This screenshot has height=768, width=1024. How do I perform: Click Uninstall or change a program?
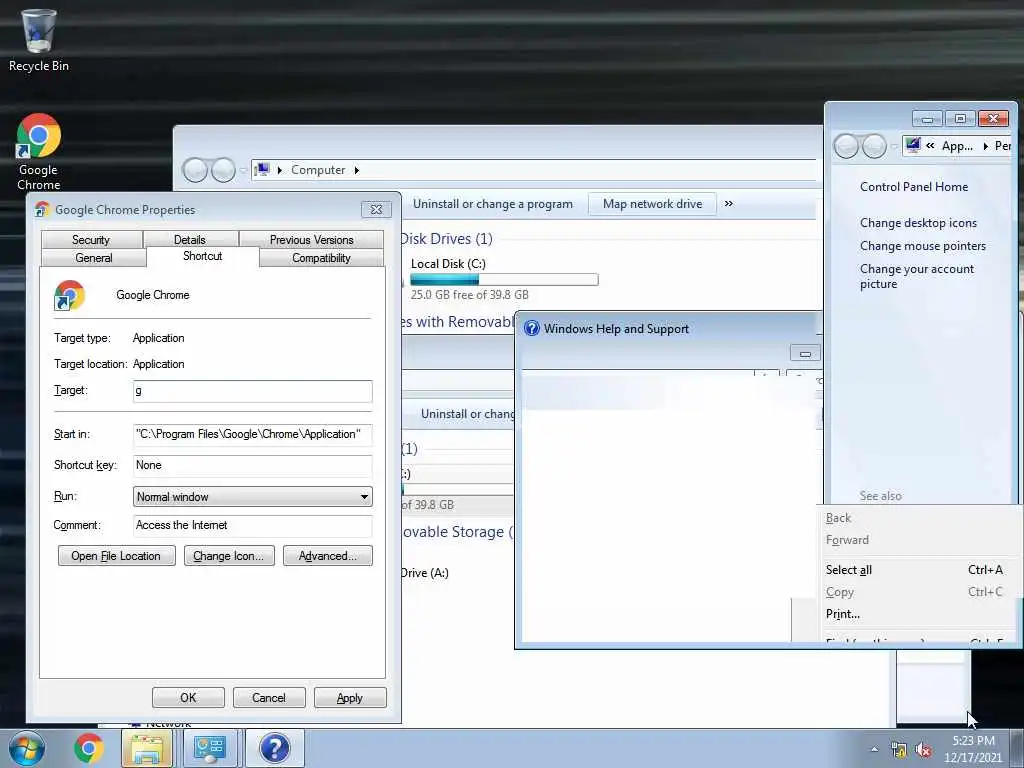[492, 204]
